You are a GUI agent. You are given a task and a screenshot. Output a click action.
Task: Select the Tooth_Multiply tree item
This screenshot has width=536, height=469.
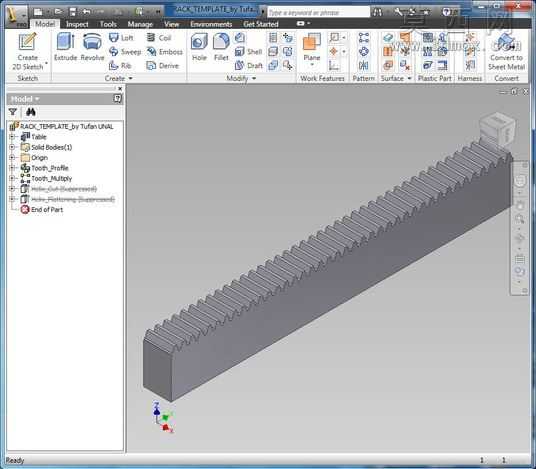pyautogui.click(x=46, y=178)
